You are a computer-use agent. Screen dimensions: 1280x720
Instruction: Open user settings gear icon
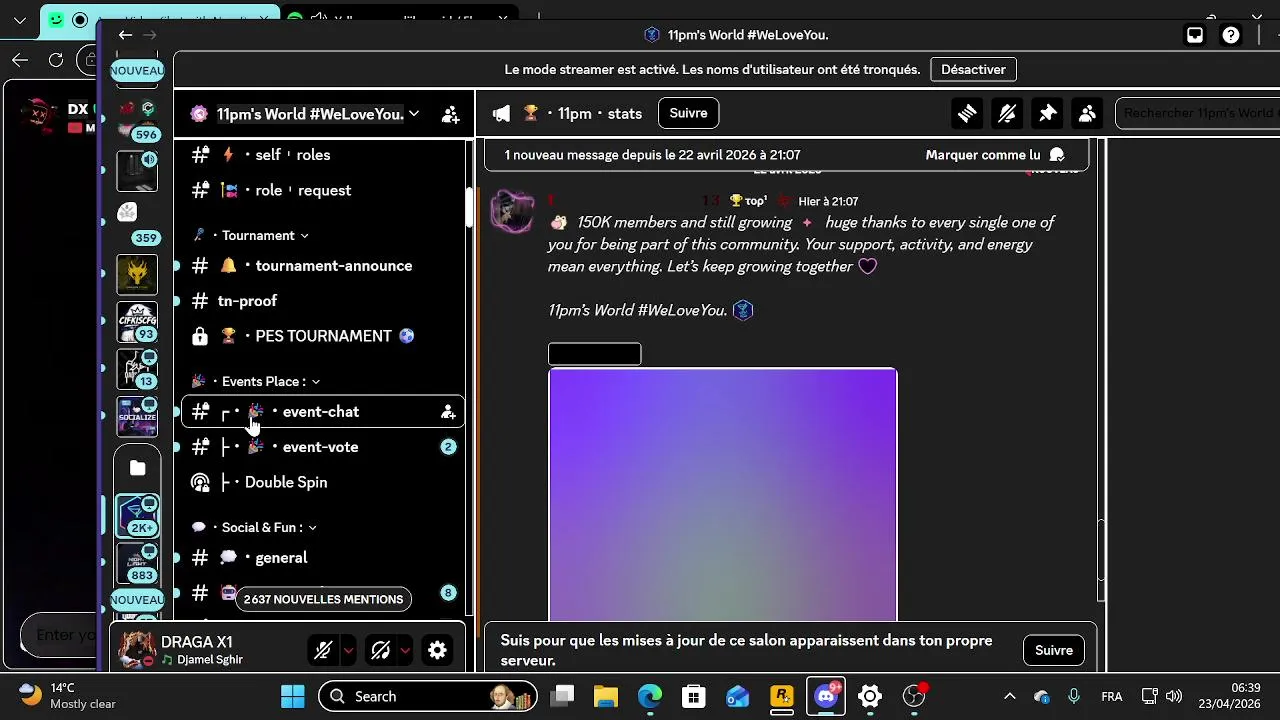(x=437, y=650)
